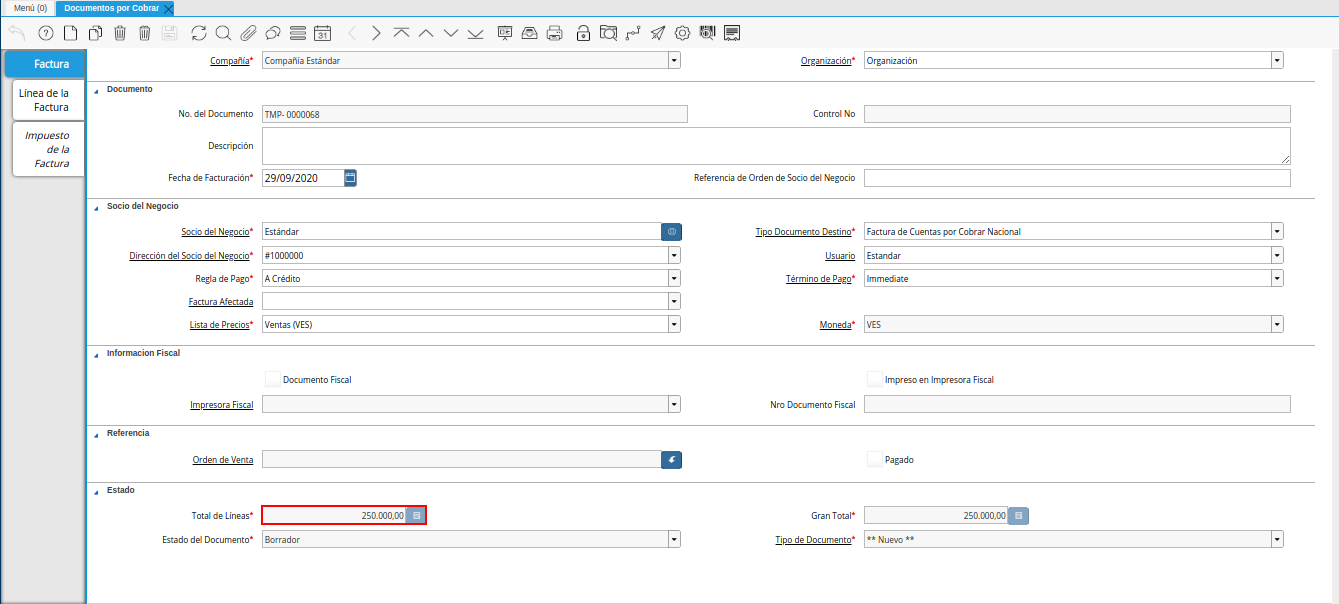Click the Help question mark icon
This screenshot has height=604, width=1339.
45,33
